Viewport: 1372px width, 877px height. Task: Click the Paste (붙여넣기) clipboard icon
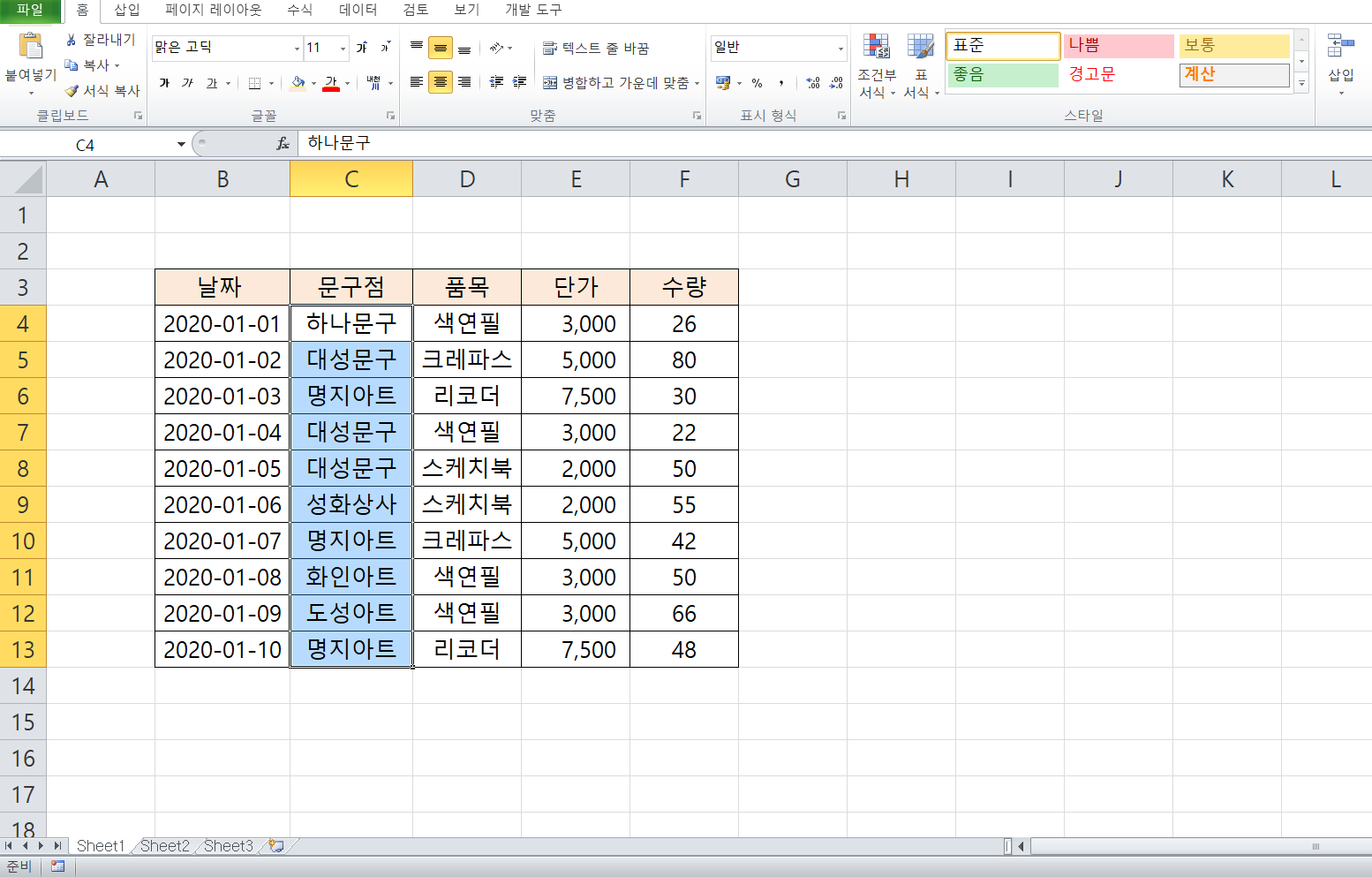[x=31, y=47]
